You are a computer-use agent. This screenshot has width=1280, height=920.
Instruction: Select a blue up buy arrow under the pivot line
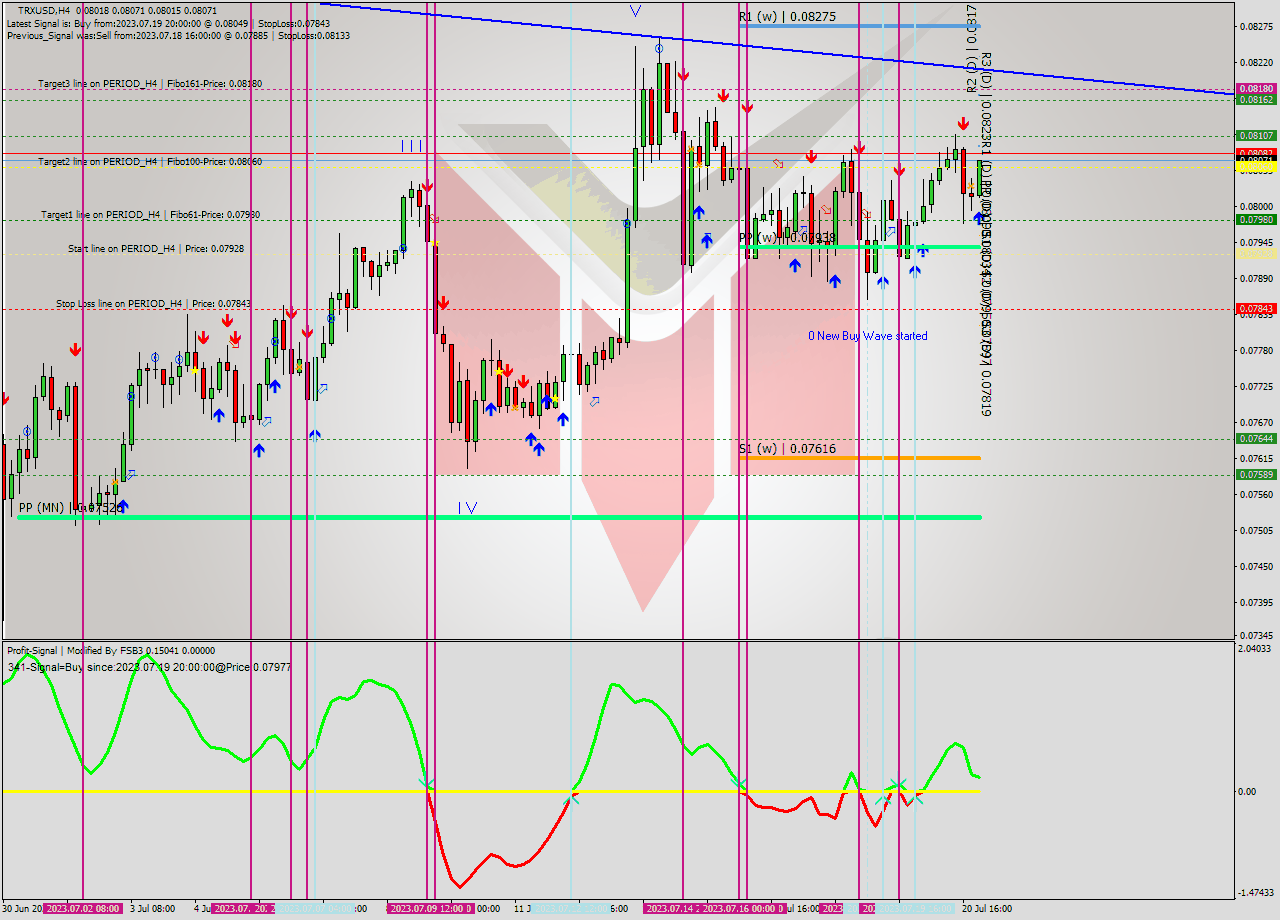point(795,266)
